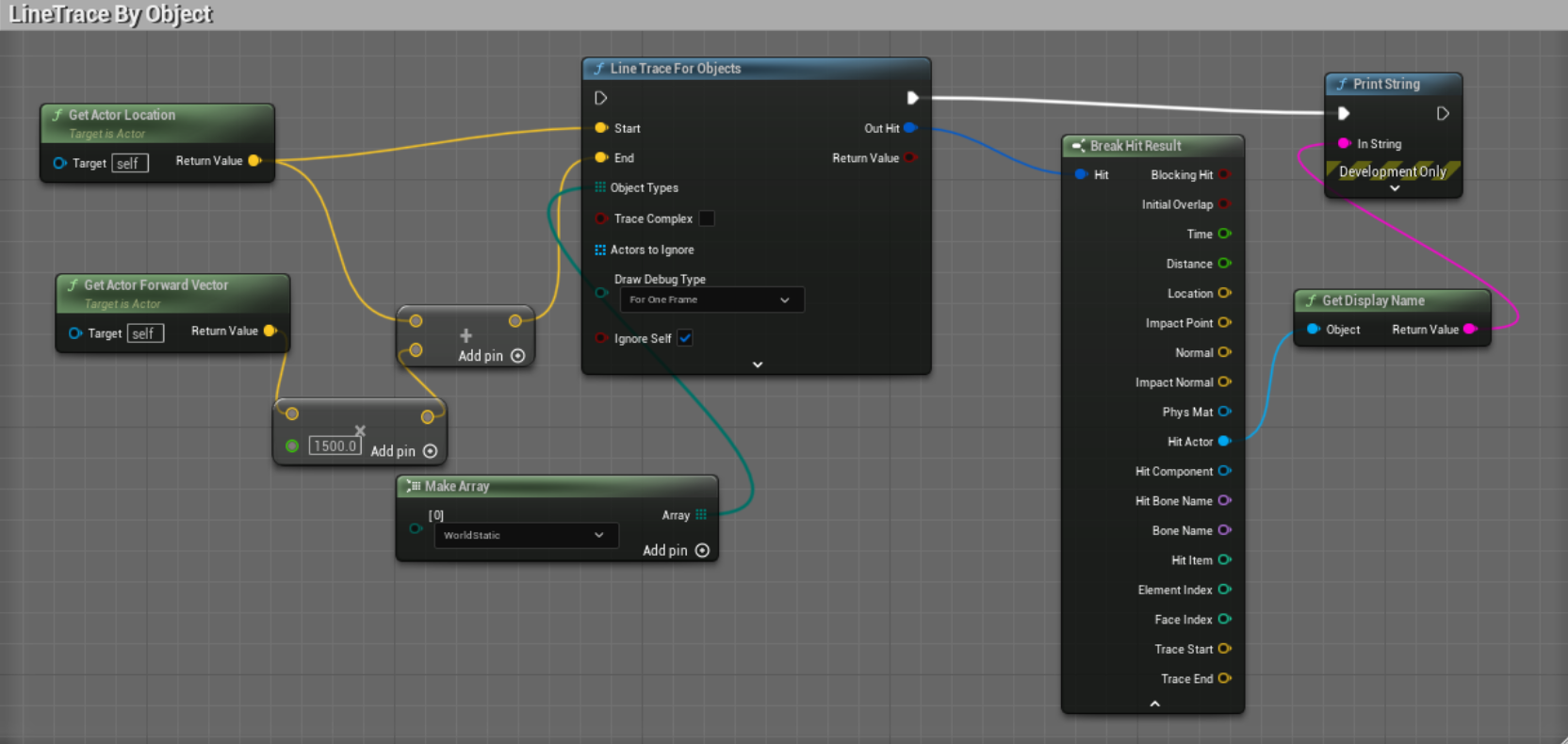Click the Get Actor Location Return Value pin
This screenshot has height=744, width=1568.
[254, 161]
